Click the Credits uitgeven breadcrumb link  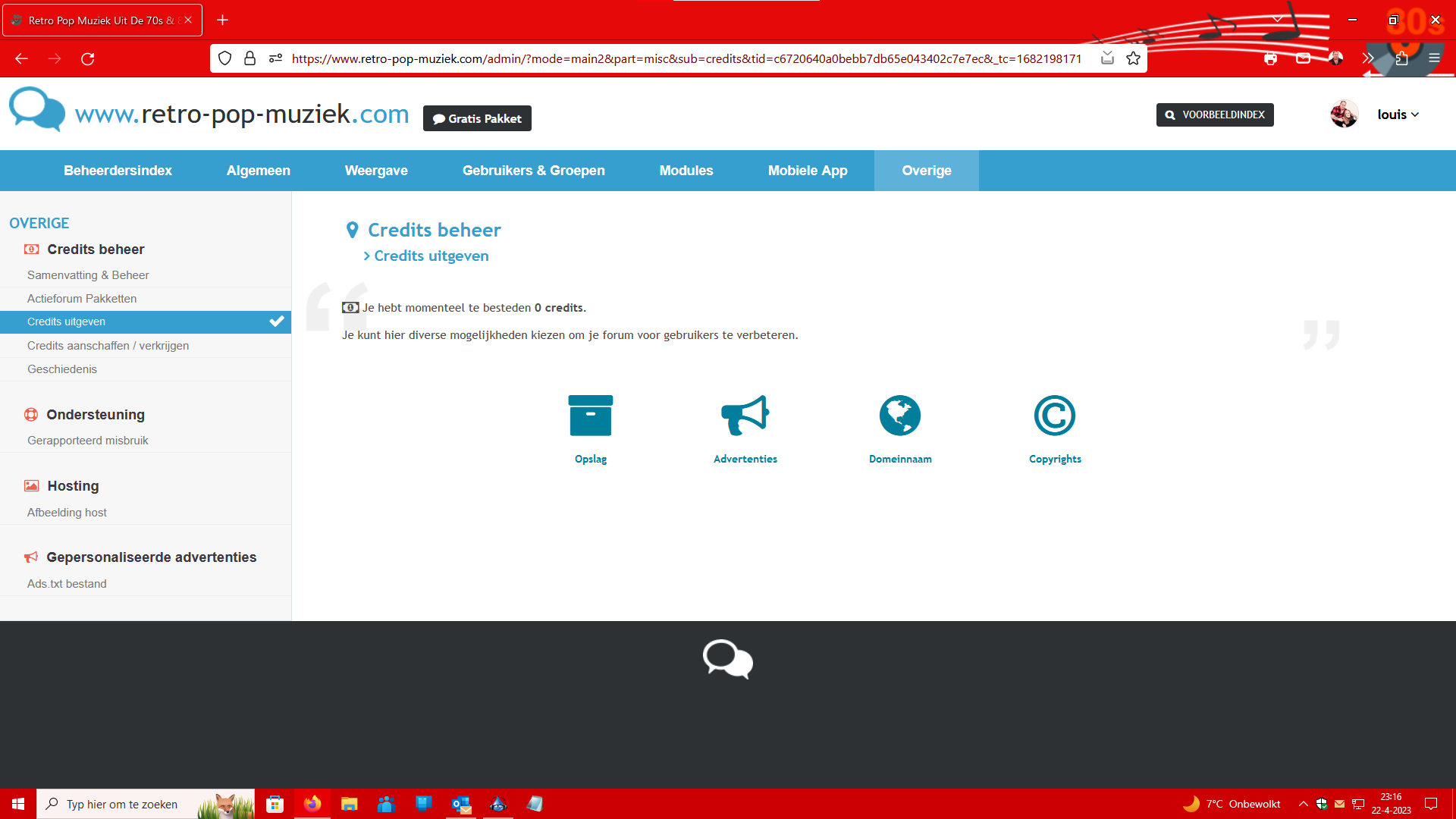[431, 256]
